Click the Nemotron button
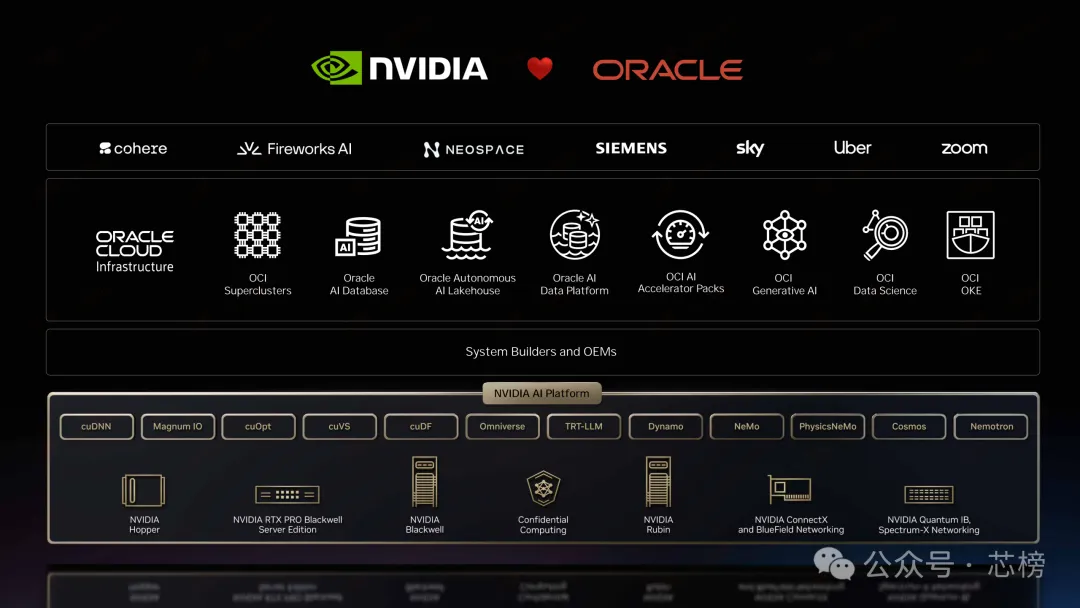Viewport: 1080px width, 608px height. [991, 426]
